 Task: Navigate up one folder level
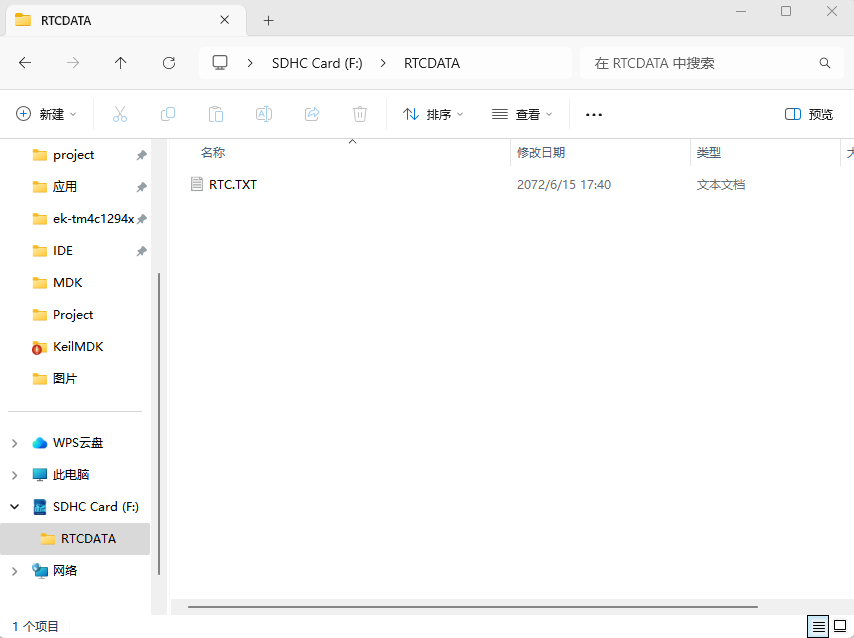121,63
